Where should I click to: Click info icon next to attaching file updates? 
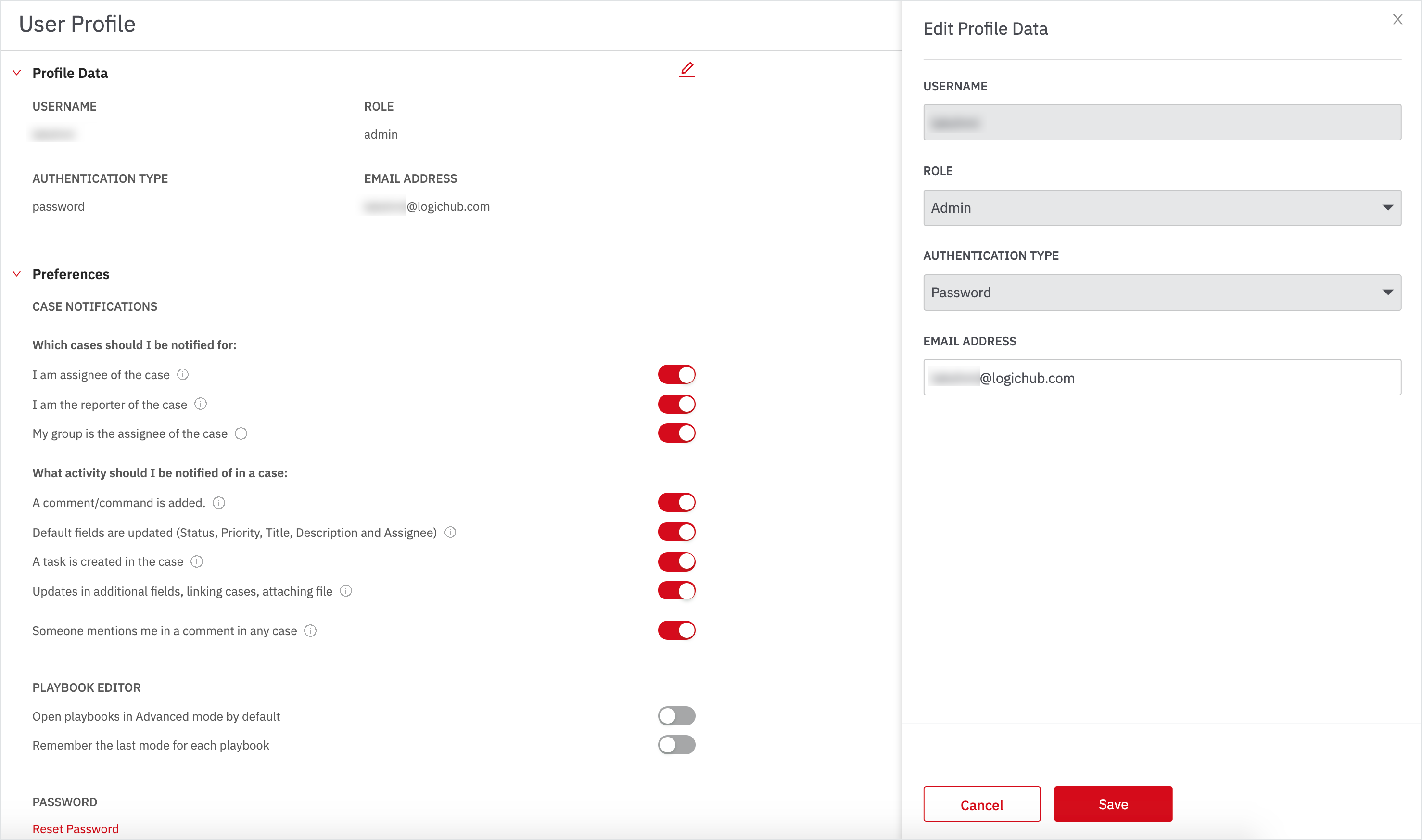click(346, 591)
